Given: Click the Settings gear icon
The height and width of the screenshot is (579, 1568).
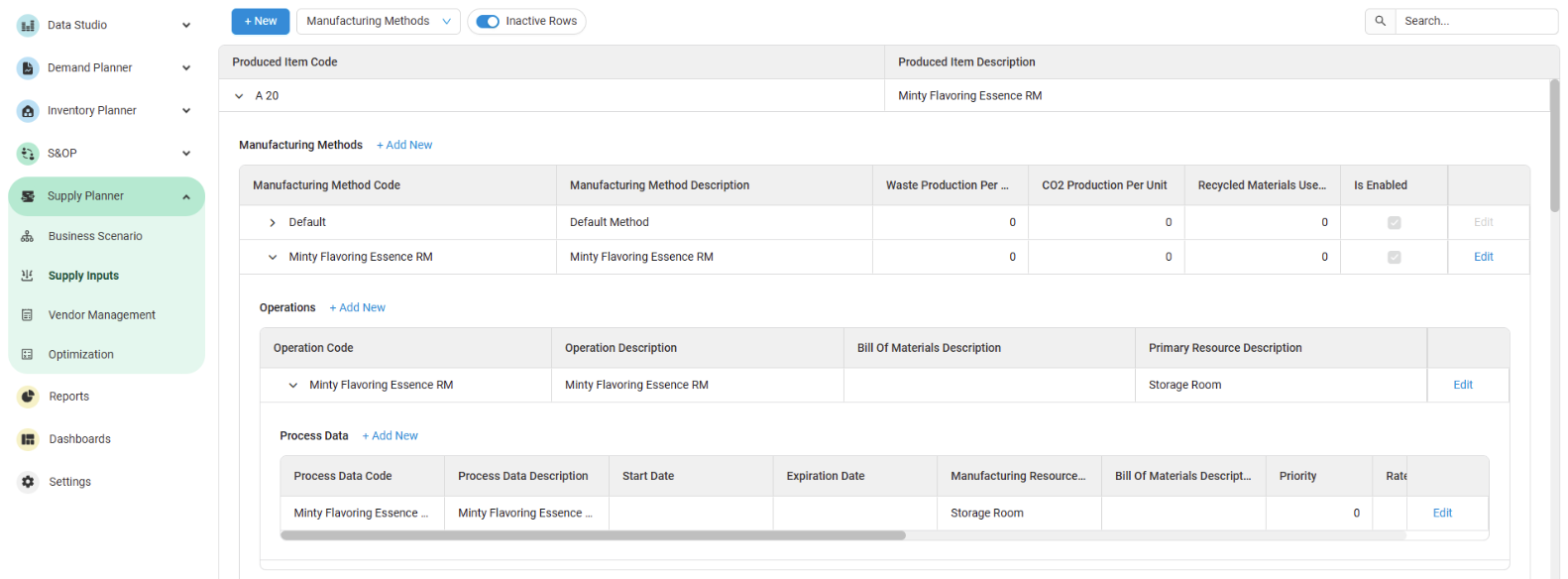Looking at the screenshot, I should click(28, 482).
